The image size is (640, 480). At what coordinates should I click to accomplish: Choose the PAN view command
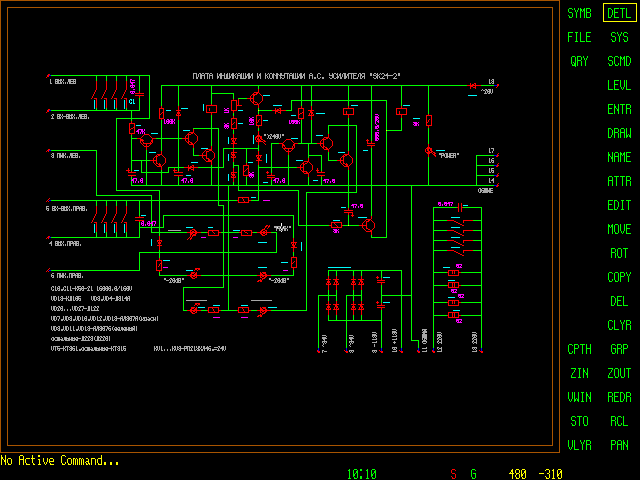pyautogui.click(x=619, y=445)
